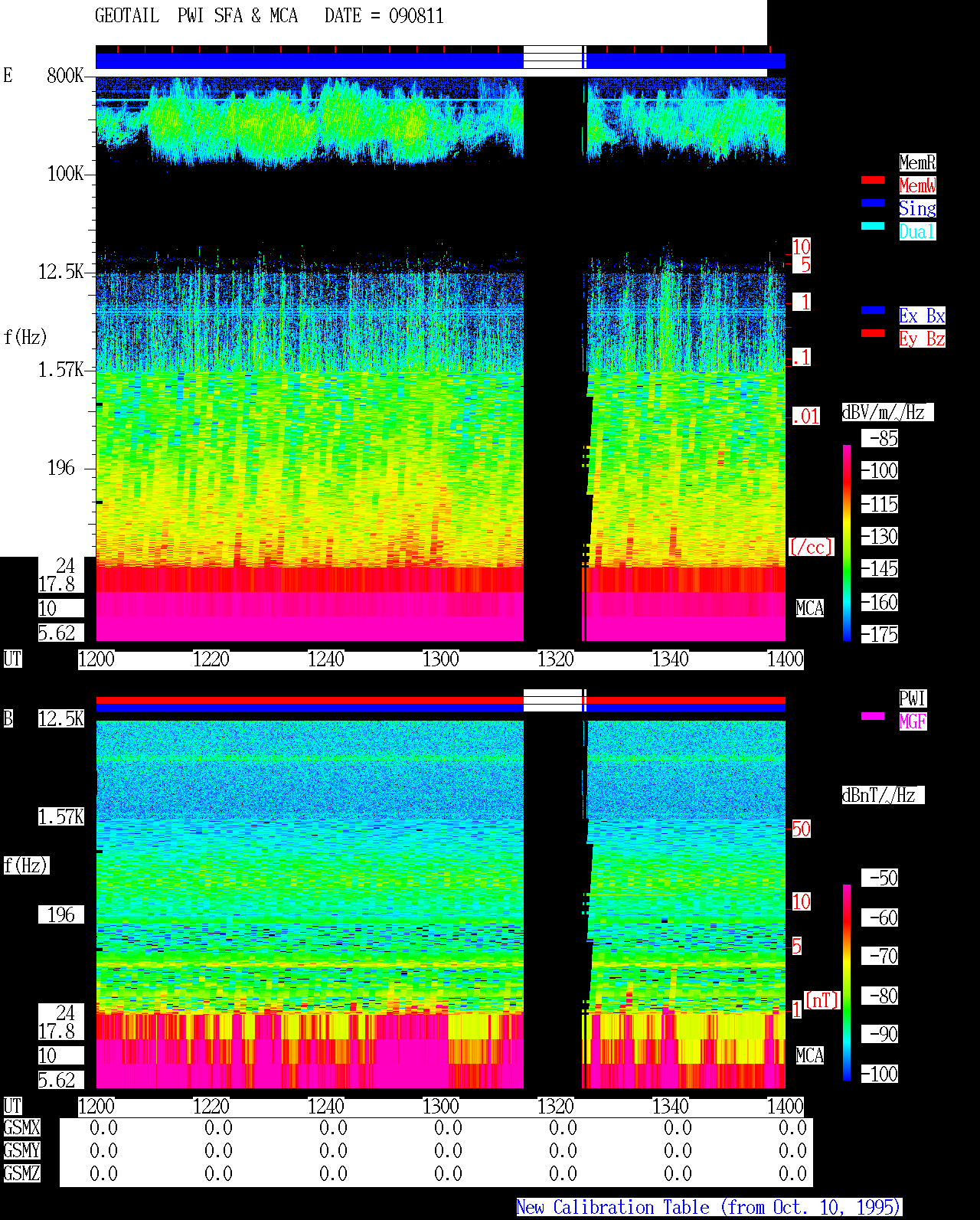
Task: Click the B panel 1.57K axis label
Action: (61, 816)
